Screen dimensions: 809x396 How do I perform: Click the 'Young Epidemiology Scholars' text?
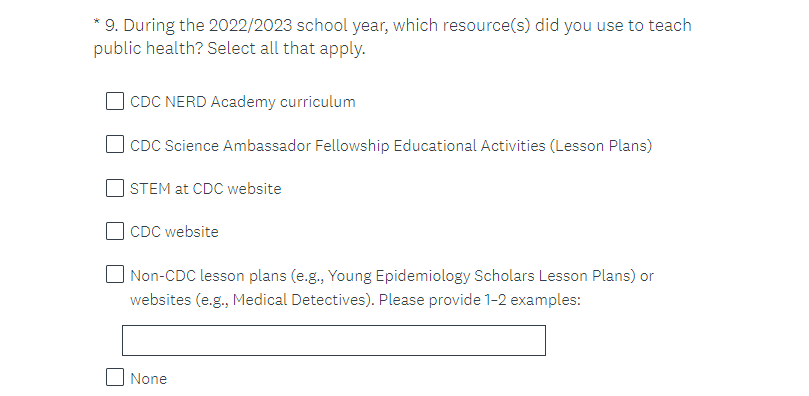(431, 276)
